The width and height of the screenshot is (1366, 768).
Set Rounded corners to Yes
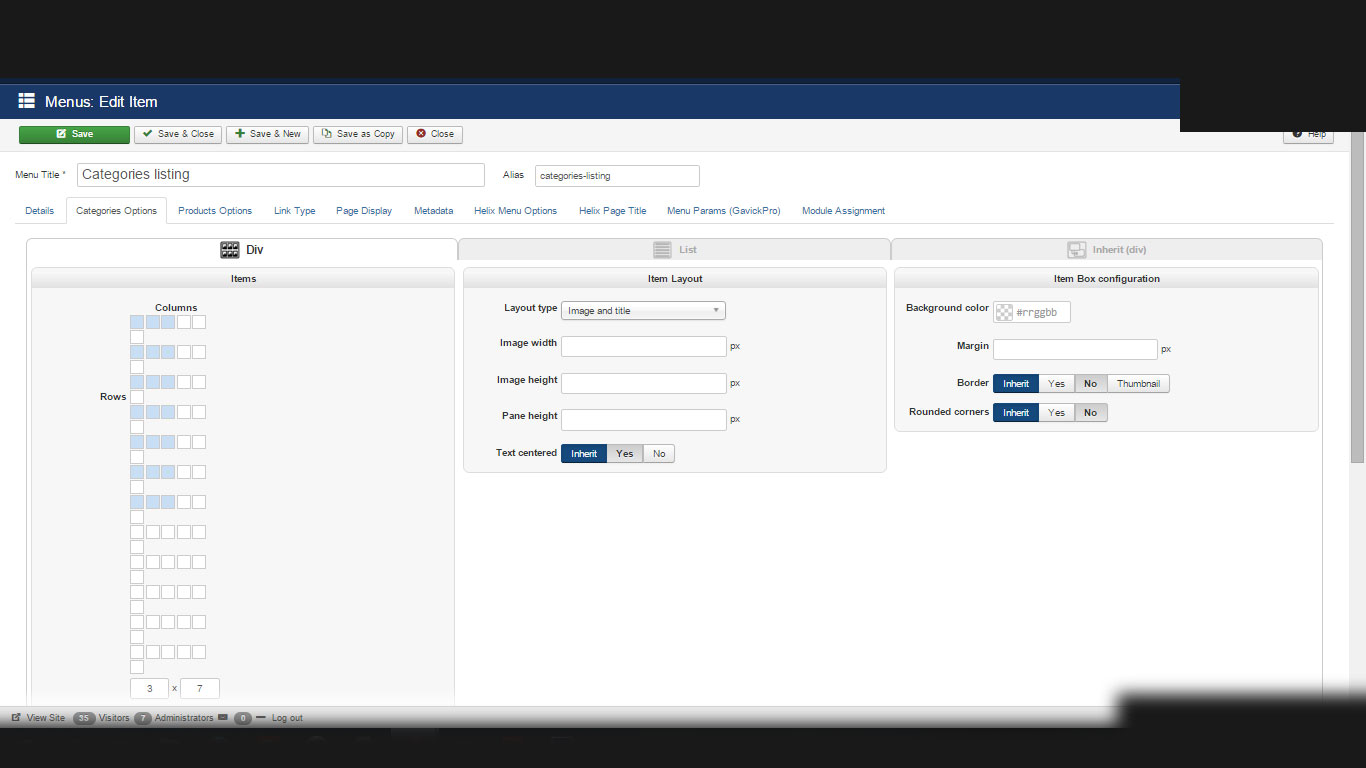(x=1057, y=413)
